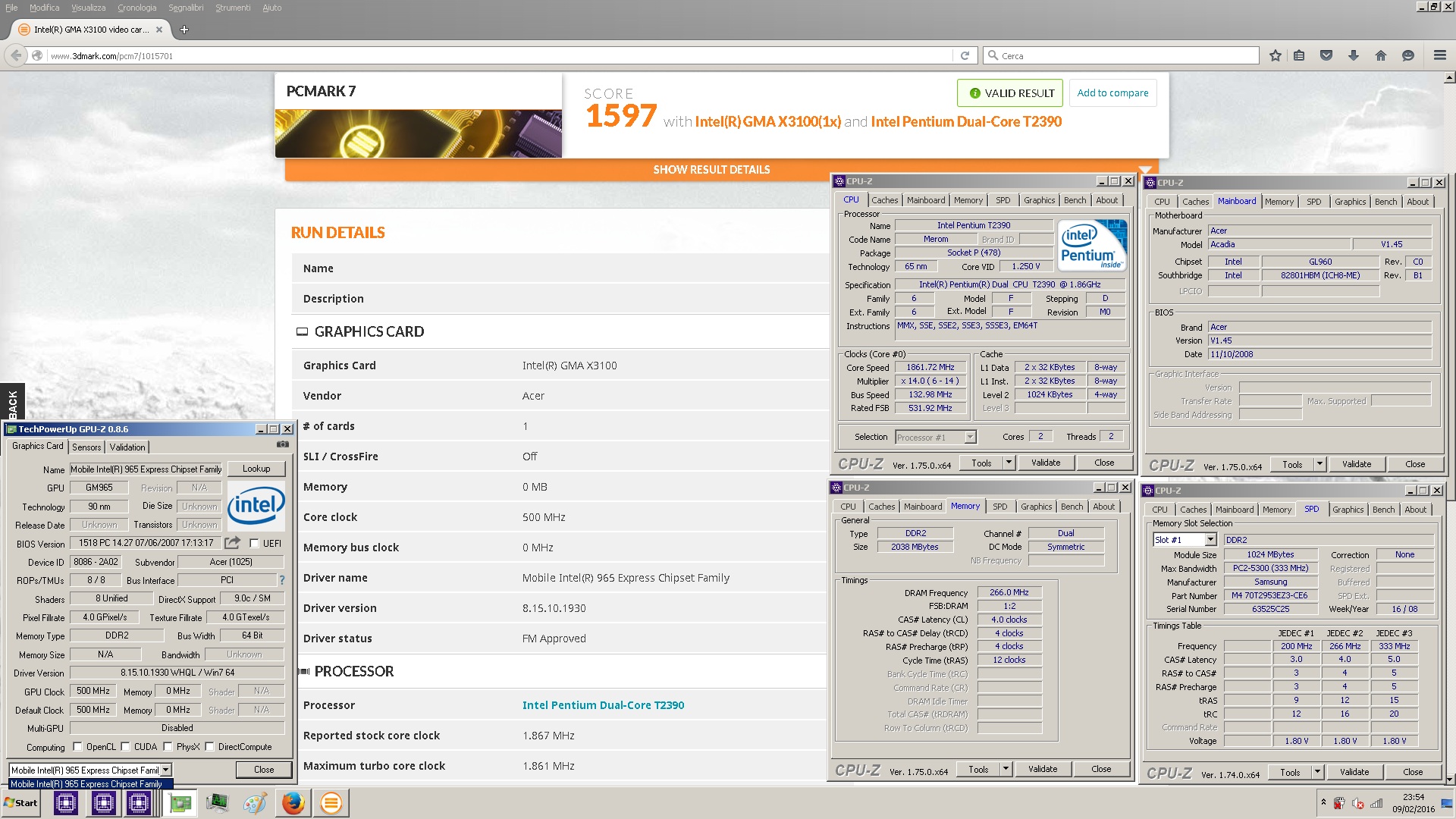This screenshot has width=1456, height=819.
Task: Click the VALID RESULT badge
Action: 1010,93
